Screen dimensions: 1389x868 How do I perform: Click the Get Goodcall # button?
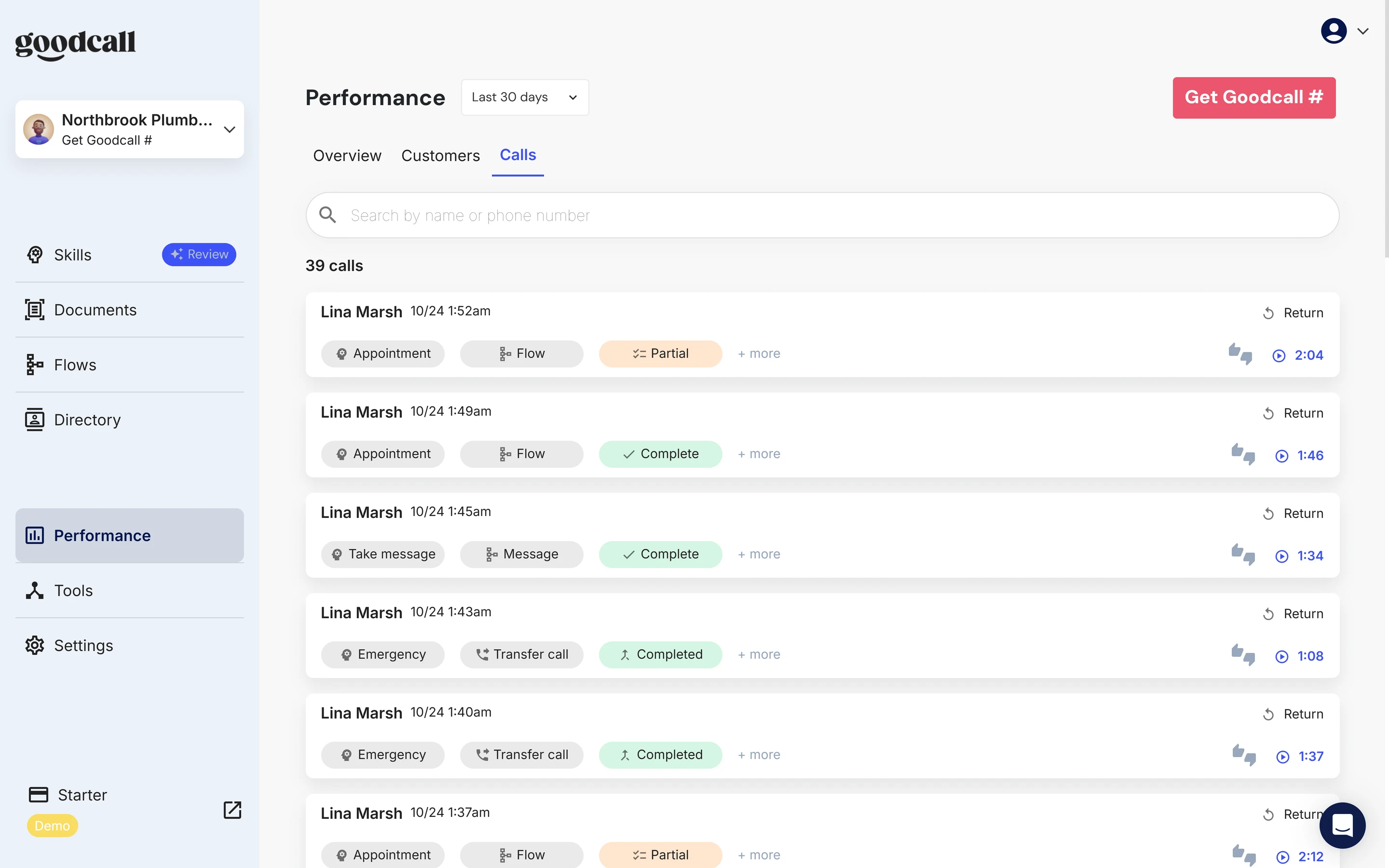(x=1254, y=97)
